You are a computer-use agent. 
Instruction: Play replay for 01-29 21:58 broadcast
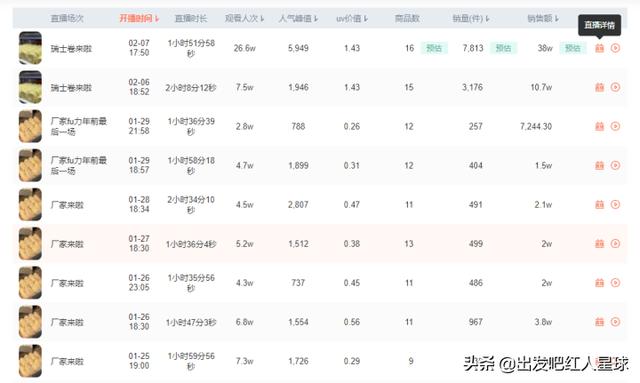click(x=615, y=127)
